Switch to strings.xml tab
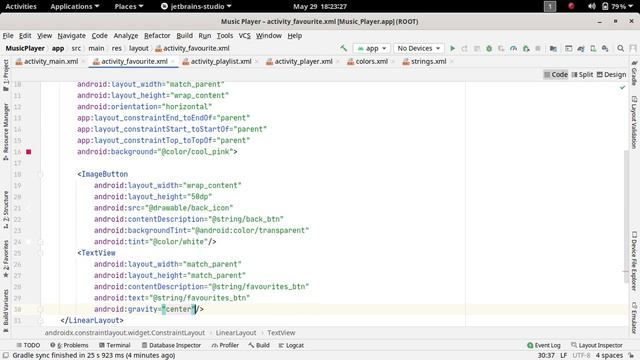Image resolution: width=640 pixels, height=360 pixels. (x=428, y=61)
